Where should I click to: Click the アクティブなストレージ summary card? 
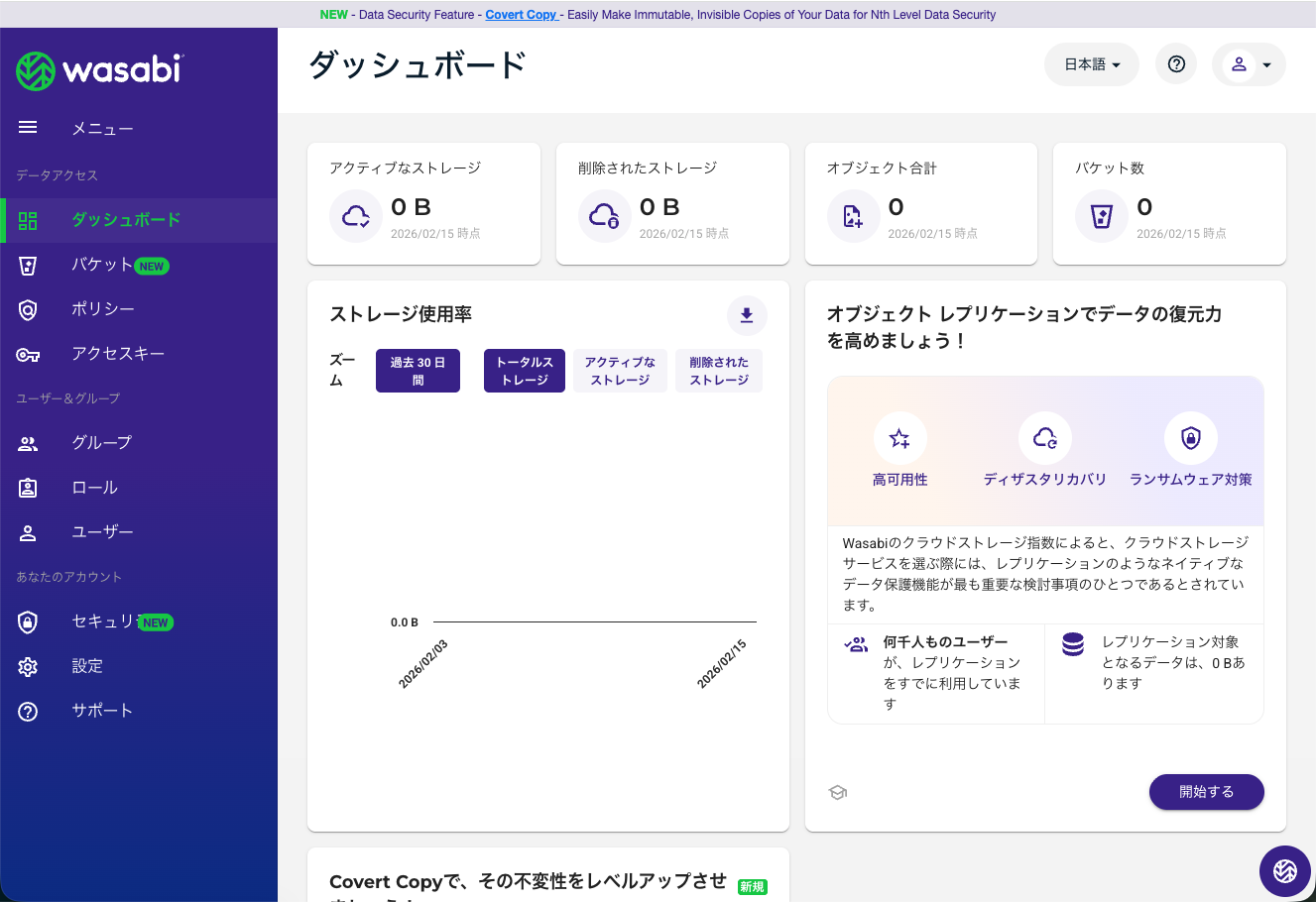pos(423,204)
